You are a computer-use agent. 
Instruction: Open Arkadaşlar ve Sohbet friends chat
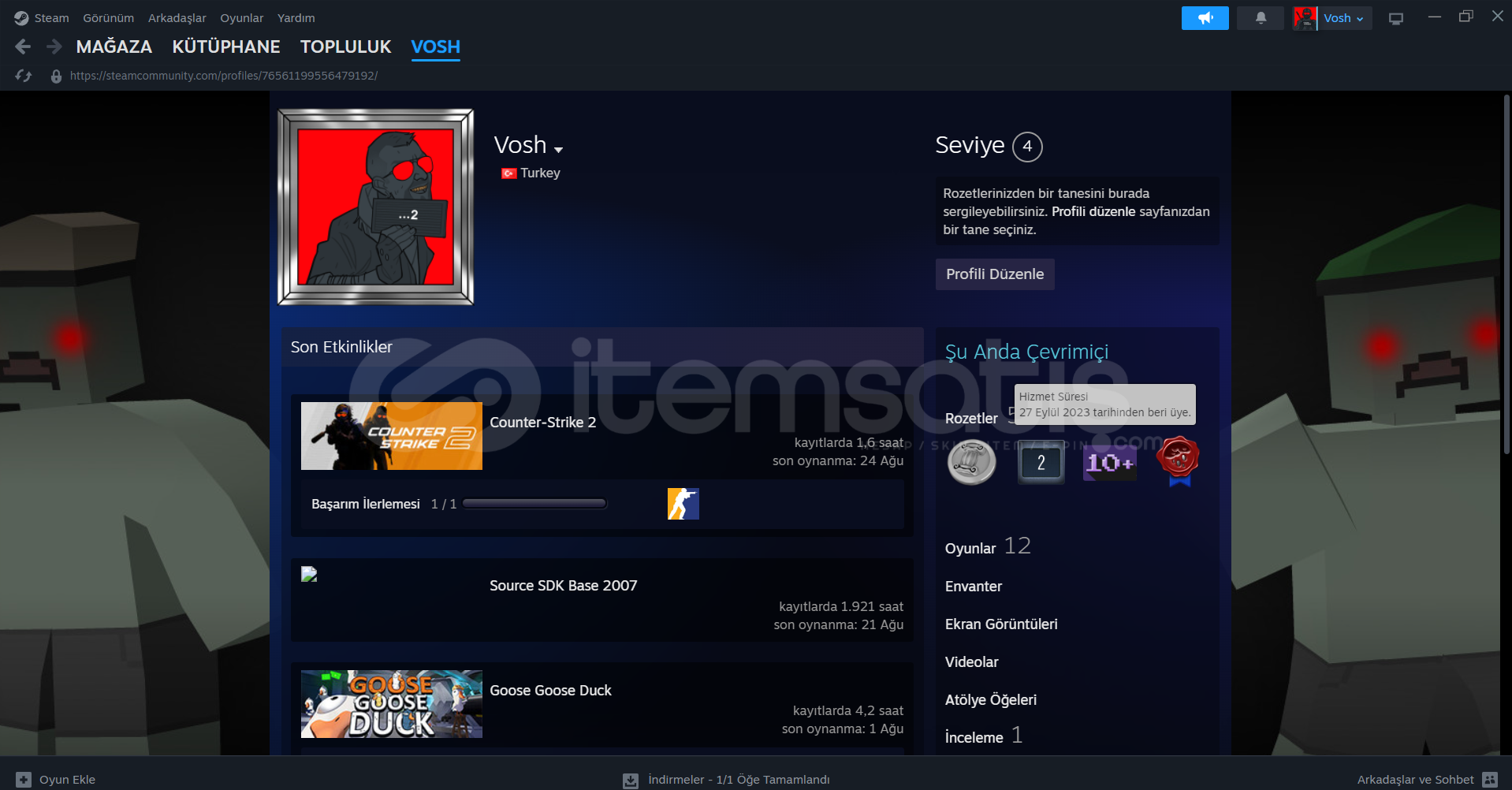(x=1427, y=780)
